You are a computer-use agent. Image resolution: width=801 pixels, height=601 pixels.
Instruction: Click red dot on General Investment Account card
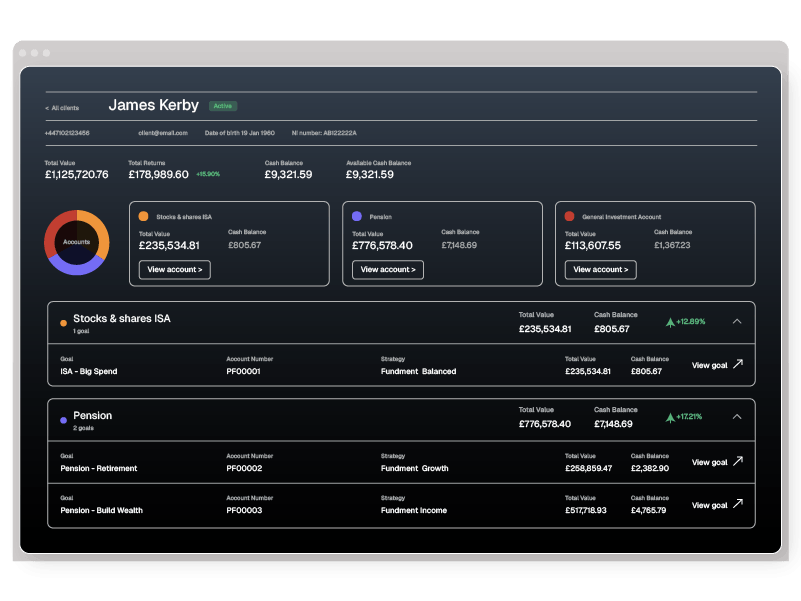(x=570, y=217)
